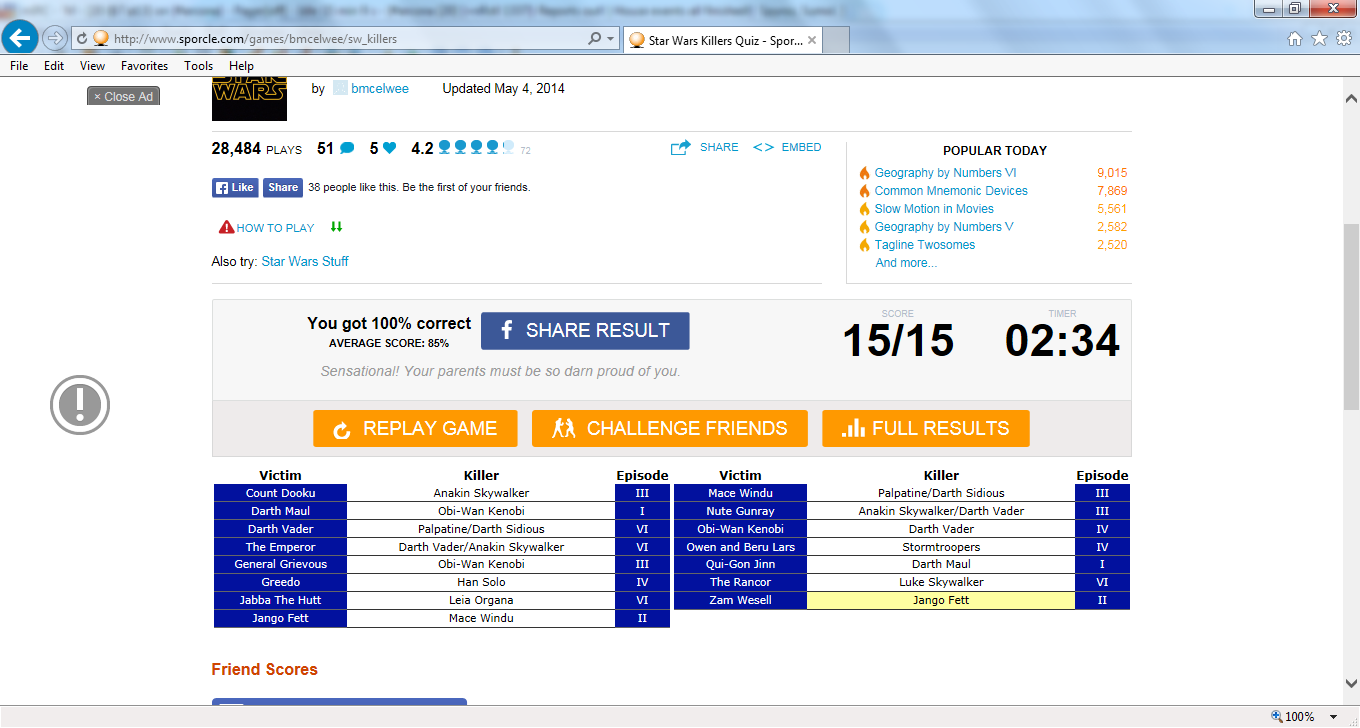Click the browser Forward arrow button

pyautogui.click(x=55, y=38)
